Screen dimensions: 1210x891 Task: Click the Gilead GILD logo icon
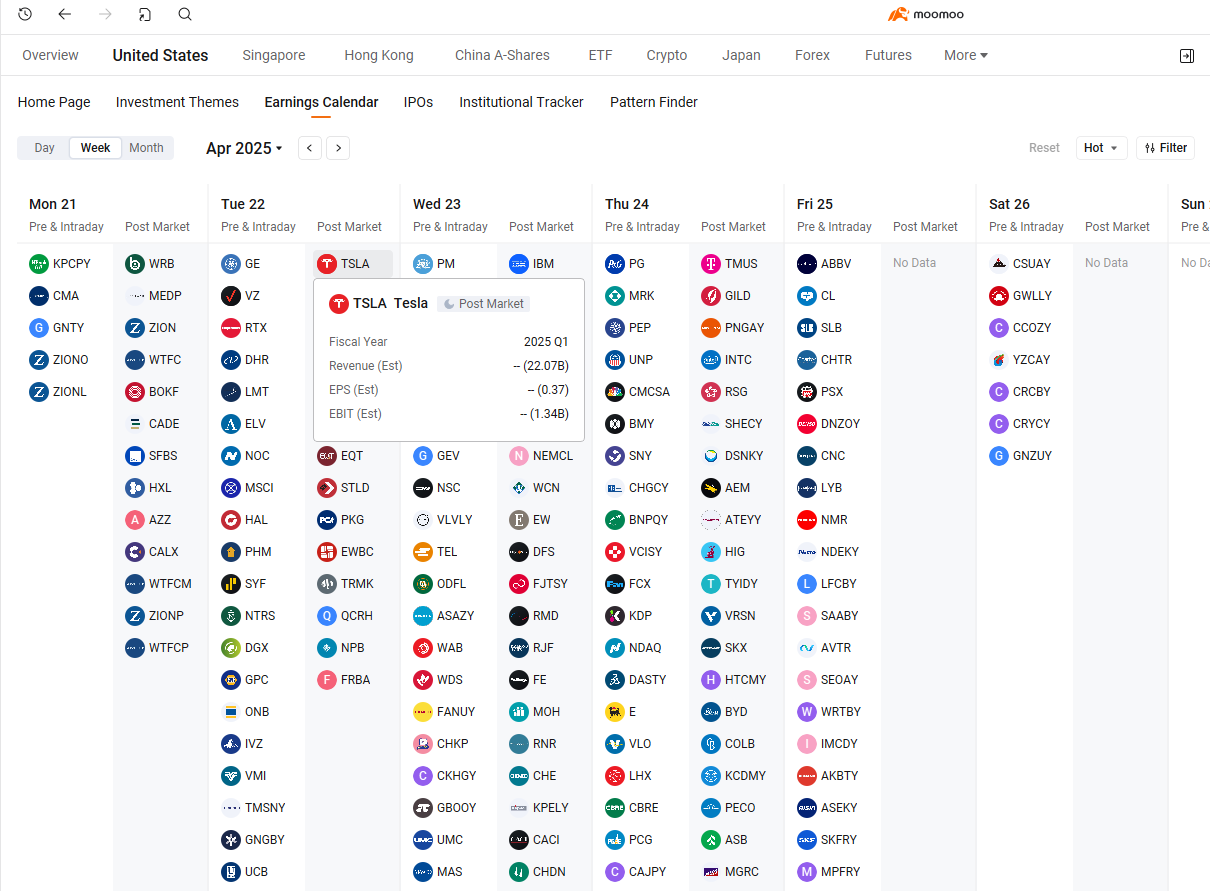coord(711,296)
